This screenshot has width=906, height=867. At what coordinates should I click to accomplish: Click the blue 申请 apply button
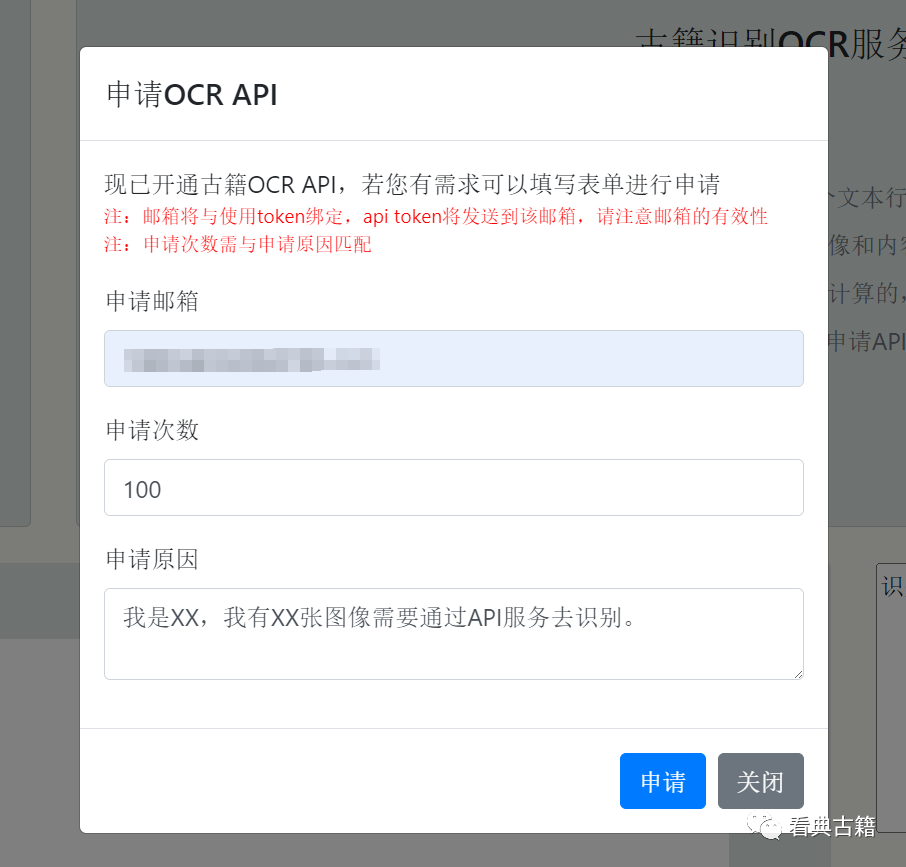[x=662, y=781]
